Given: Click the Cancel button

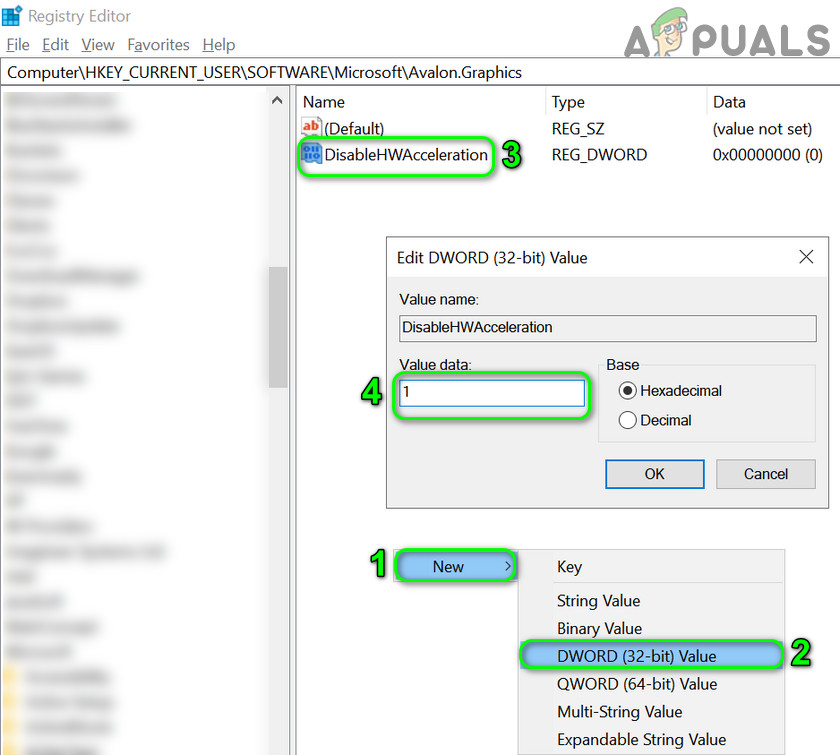Looking at the screenshot, I should (x=766, y=474).
